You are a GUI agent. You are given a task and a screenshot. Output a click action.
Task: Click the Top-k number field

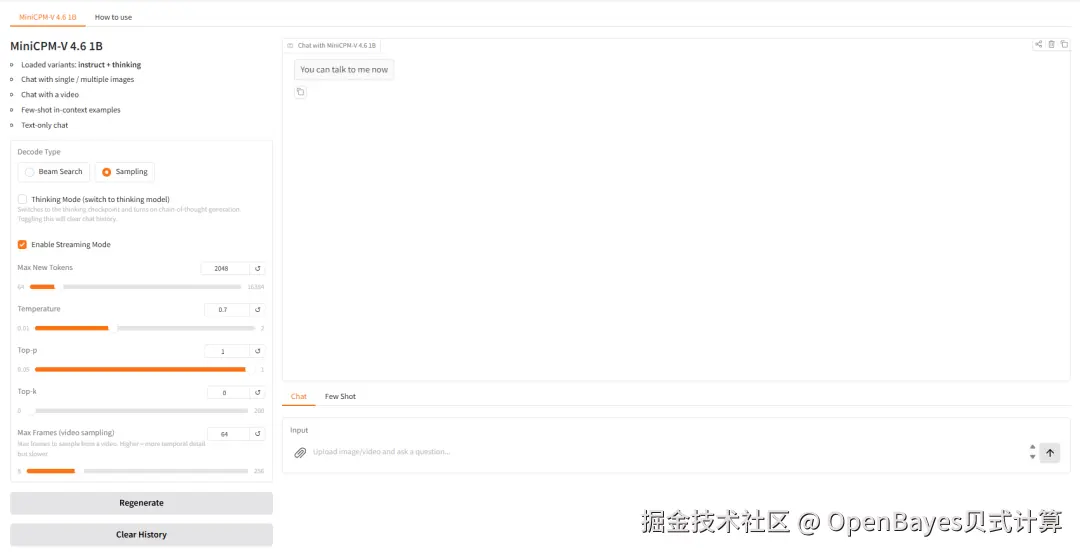tap(228, 393)
